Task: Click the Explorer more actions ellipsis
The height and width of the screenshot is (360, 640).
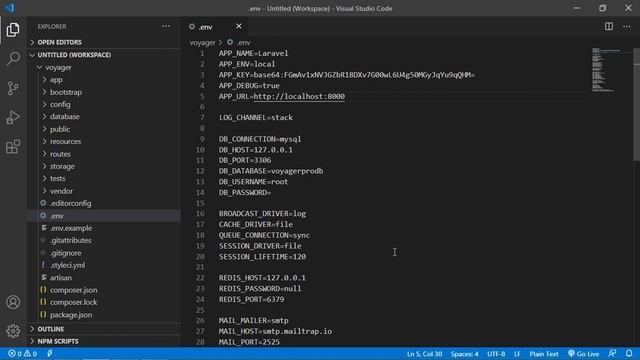Action: (166, 26)
